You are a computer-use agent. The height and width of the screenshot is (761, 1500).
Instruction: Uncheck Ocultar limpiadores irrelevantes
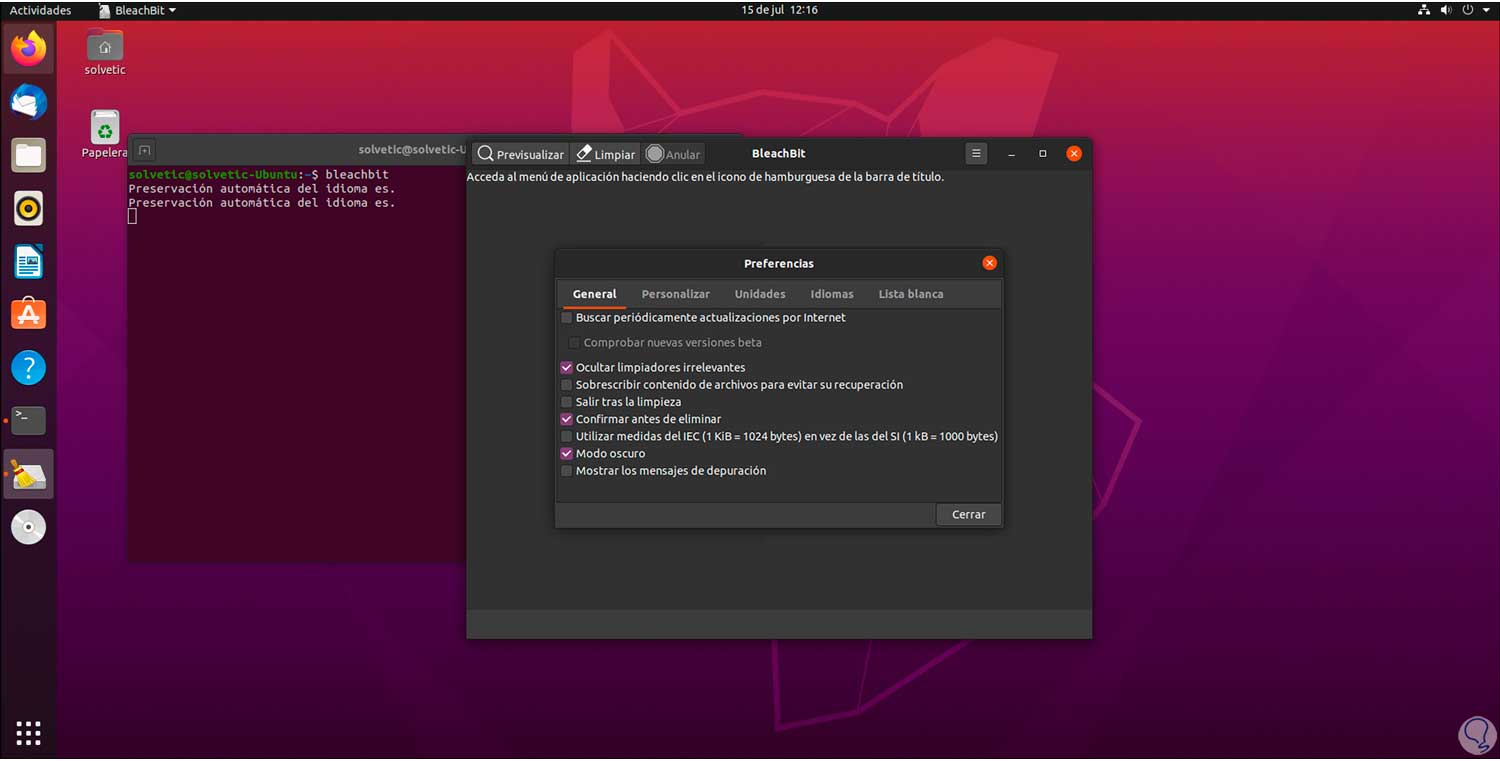(567, 368)
